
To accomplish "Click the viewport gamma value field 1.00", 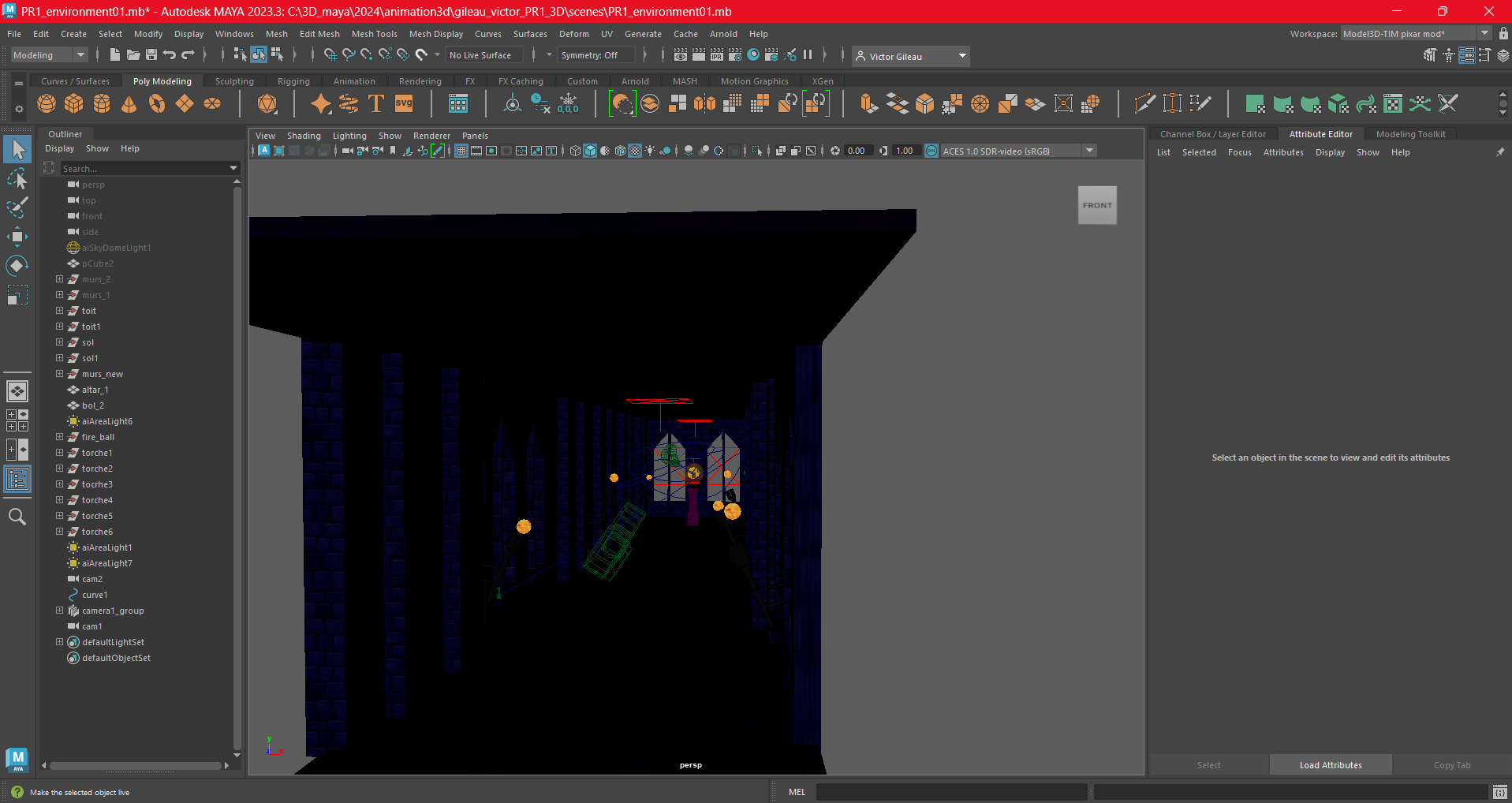I will (x=906, y=151).
